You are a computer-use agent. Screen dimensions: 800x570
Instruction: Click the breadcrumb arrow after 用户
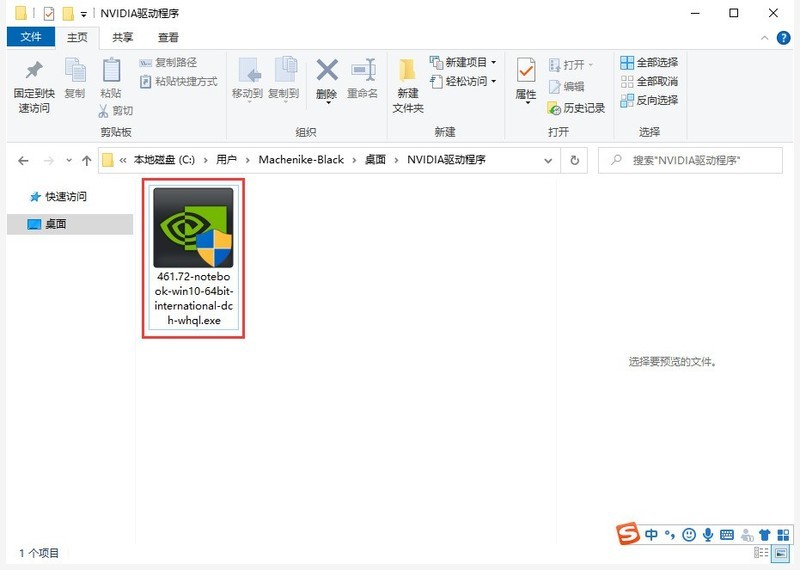pos(247,161)
